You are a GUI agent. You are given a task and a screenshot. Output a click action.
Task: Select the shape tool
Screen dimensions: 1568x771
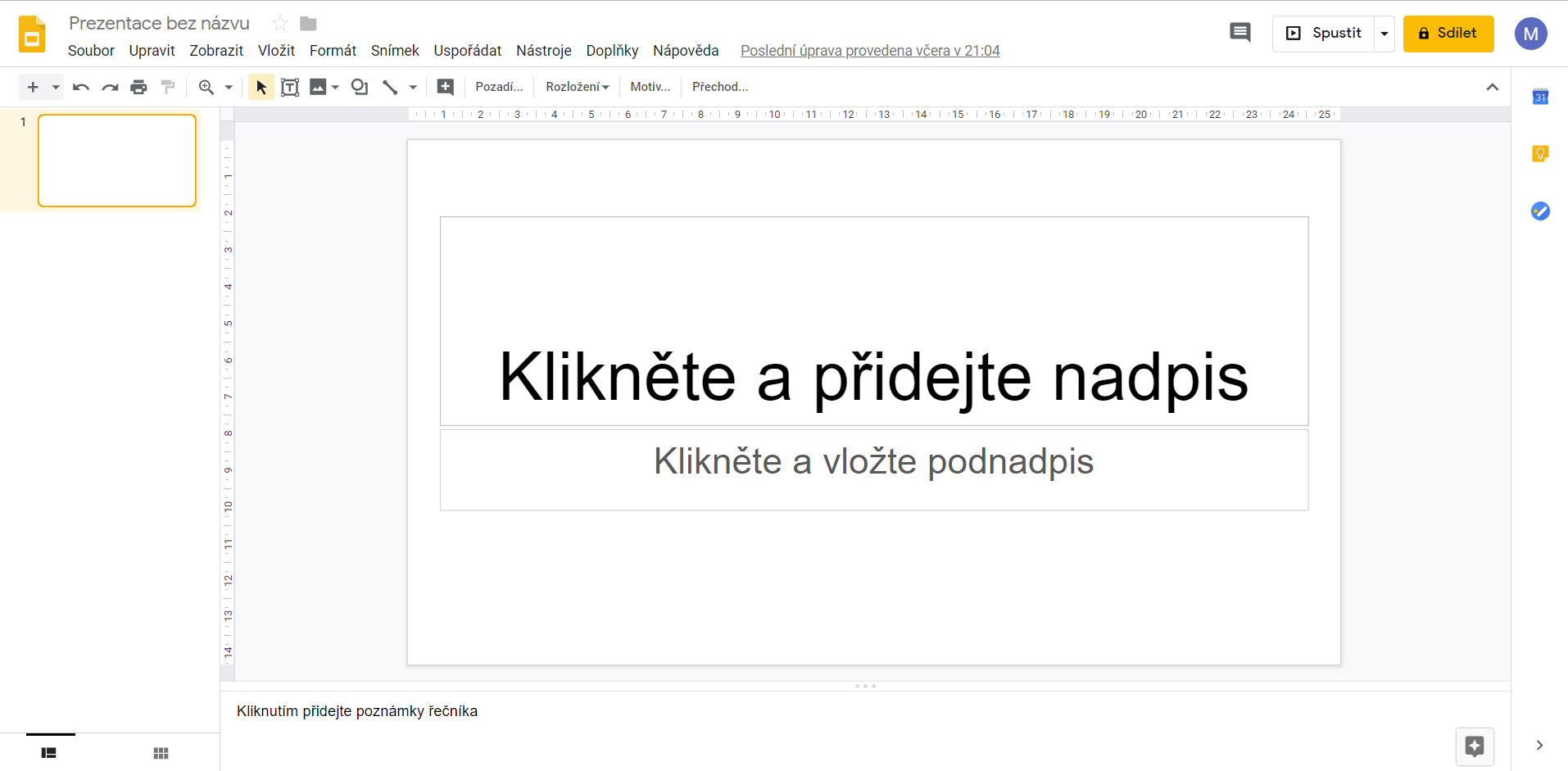[x=359, y=86]
